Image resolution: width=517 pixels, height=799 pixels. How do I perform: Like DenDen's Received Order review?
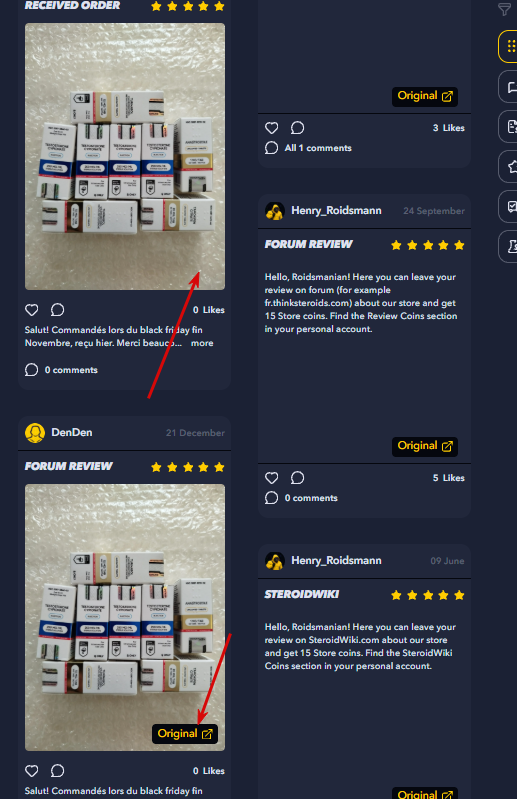(32, 310)
